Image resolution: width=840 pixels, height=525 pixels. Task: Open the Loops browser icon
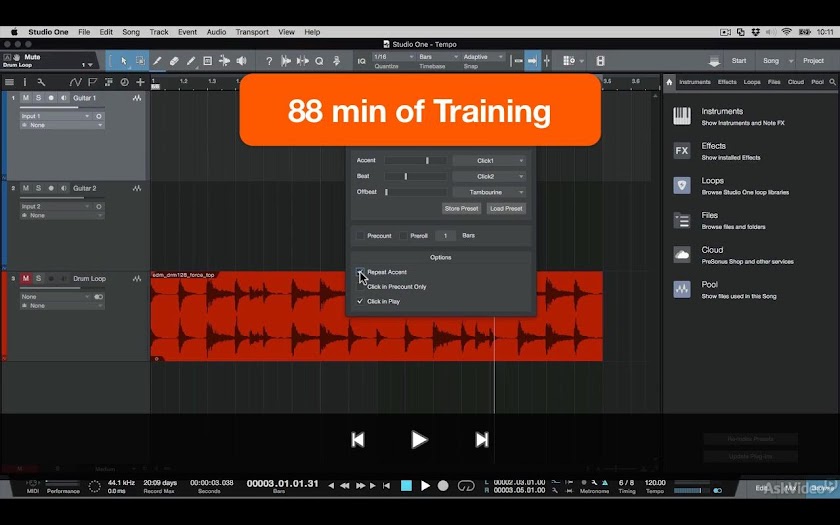682,185
